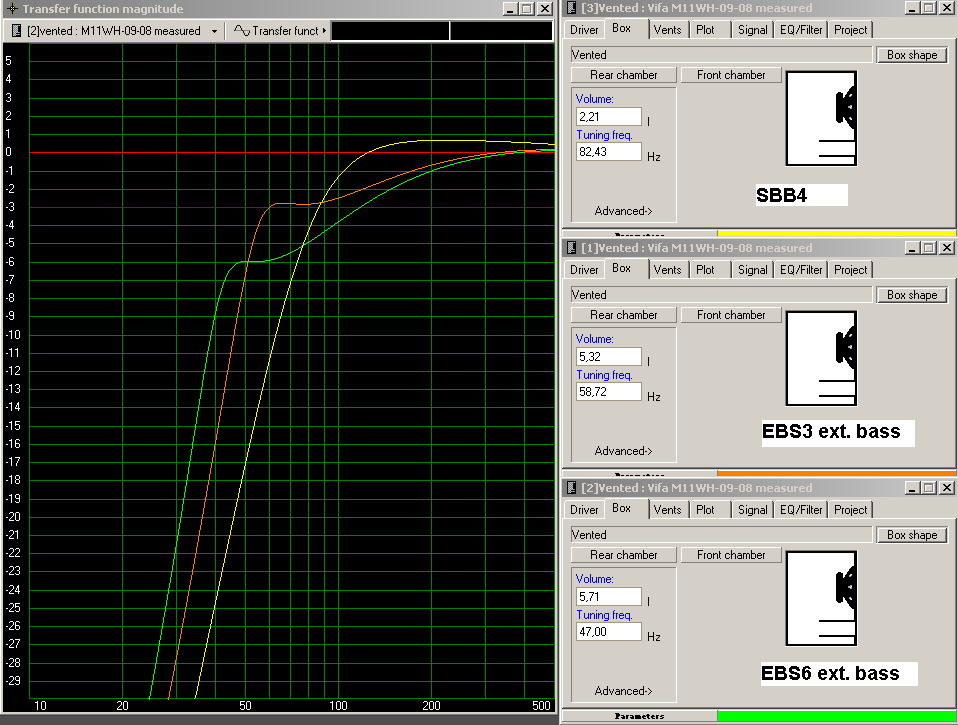Click the title bar icon of the [3]Vented window

point(572,8)
